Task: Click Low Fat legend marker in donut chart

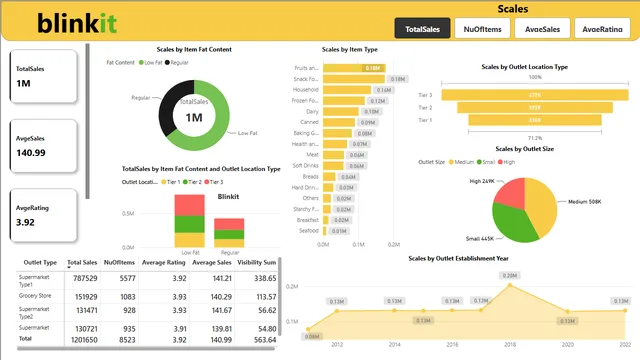Action: click(x=141, y=62)
